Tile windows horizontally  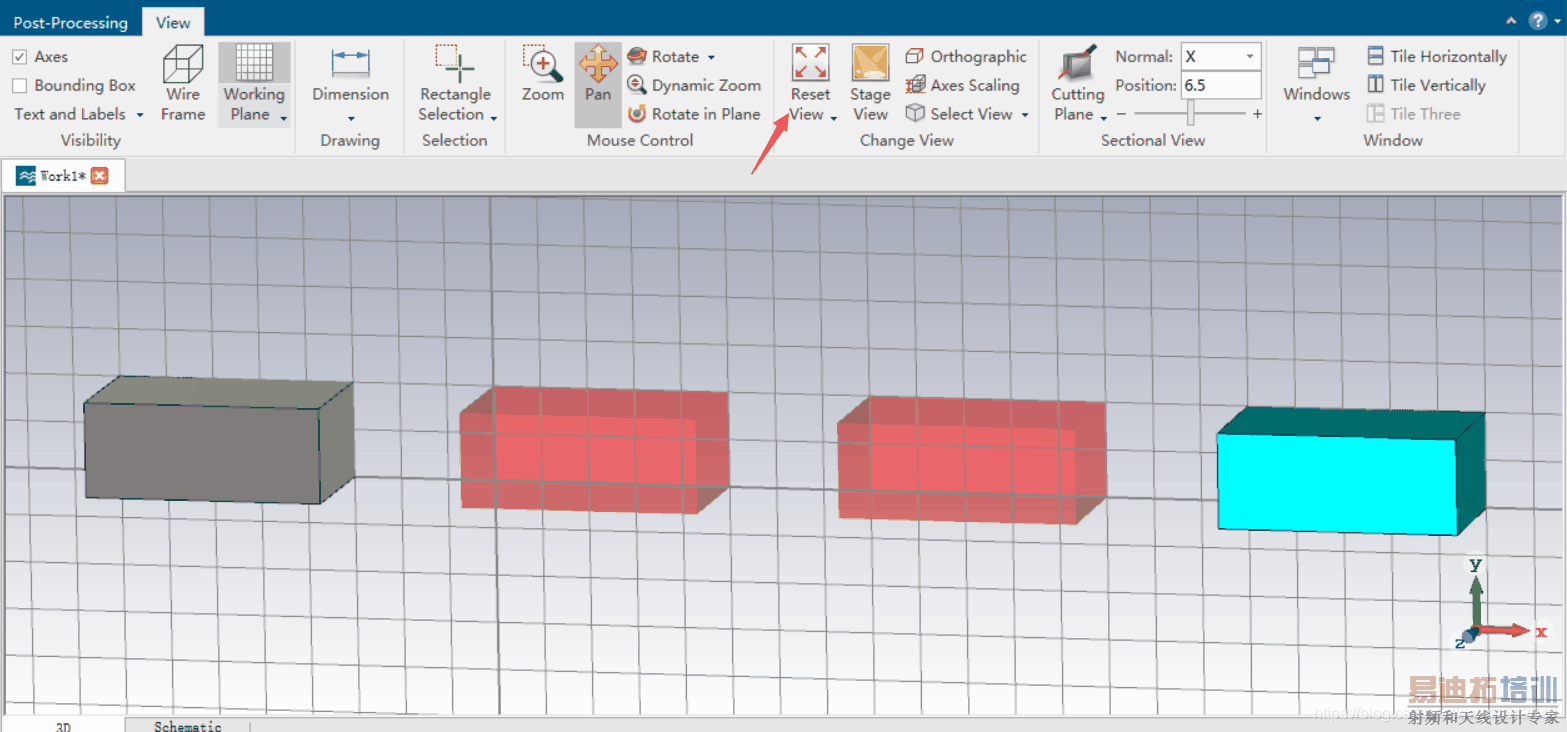tap(1437, 57)
